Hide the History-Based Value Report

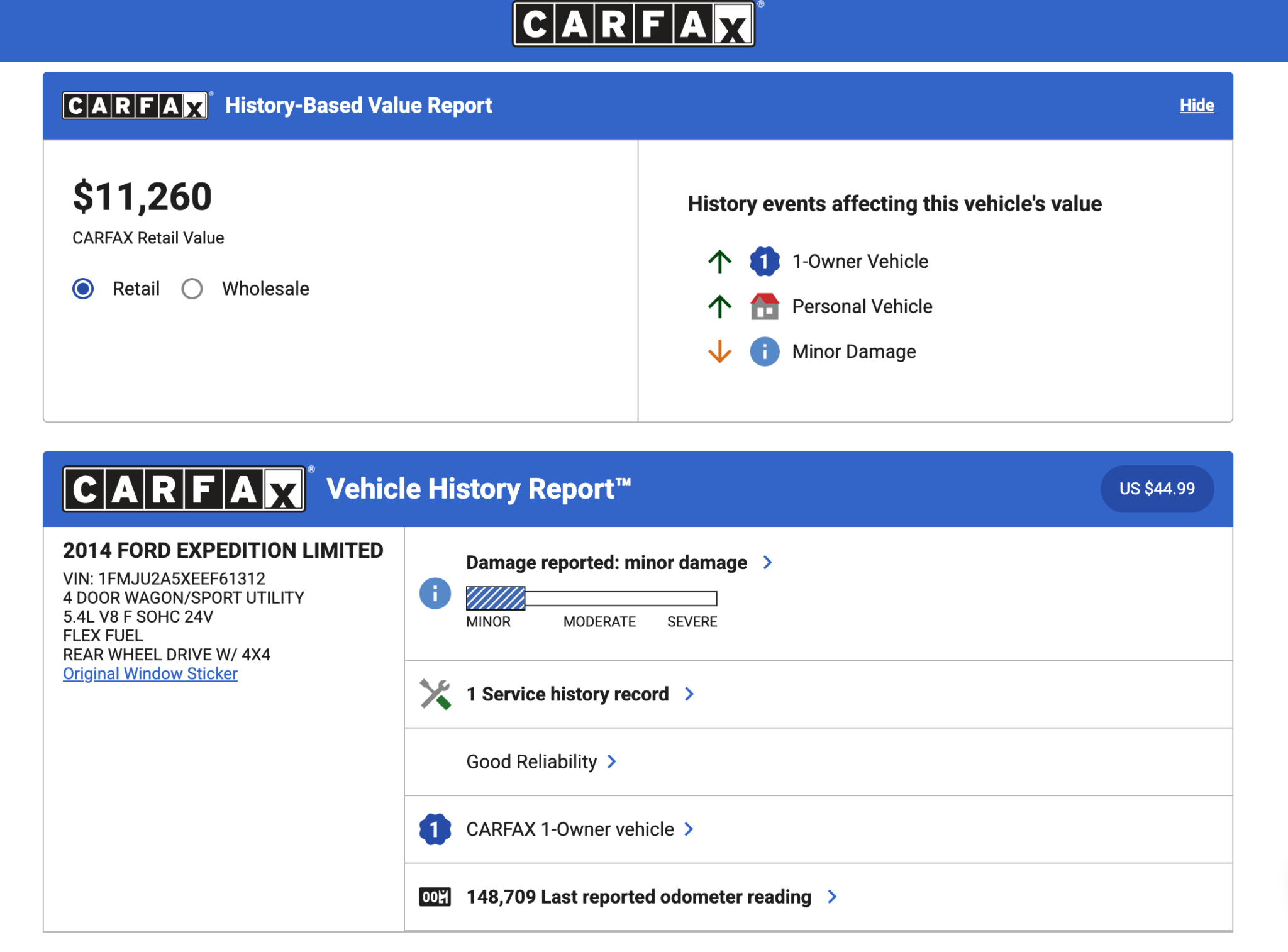pyautogui.click(x=1196, y=105)
